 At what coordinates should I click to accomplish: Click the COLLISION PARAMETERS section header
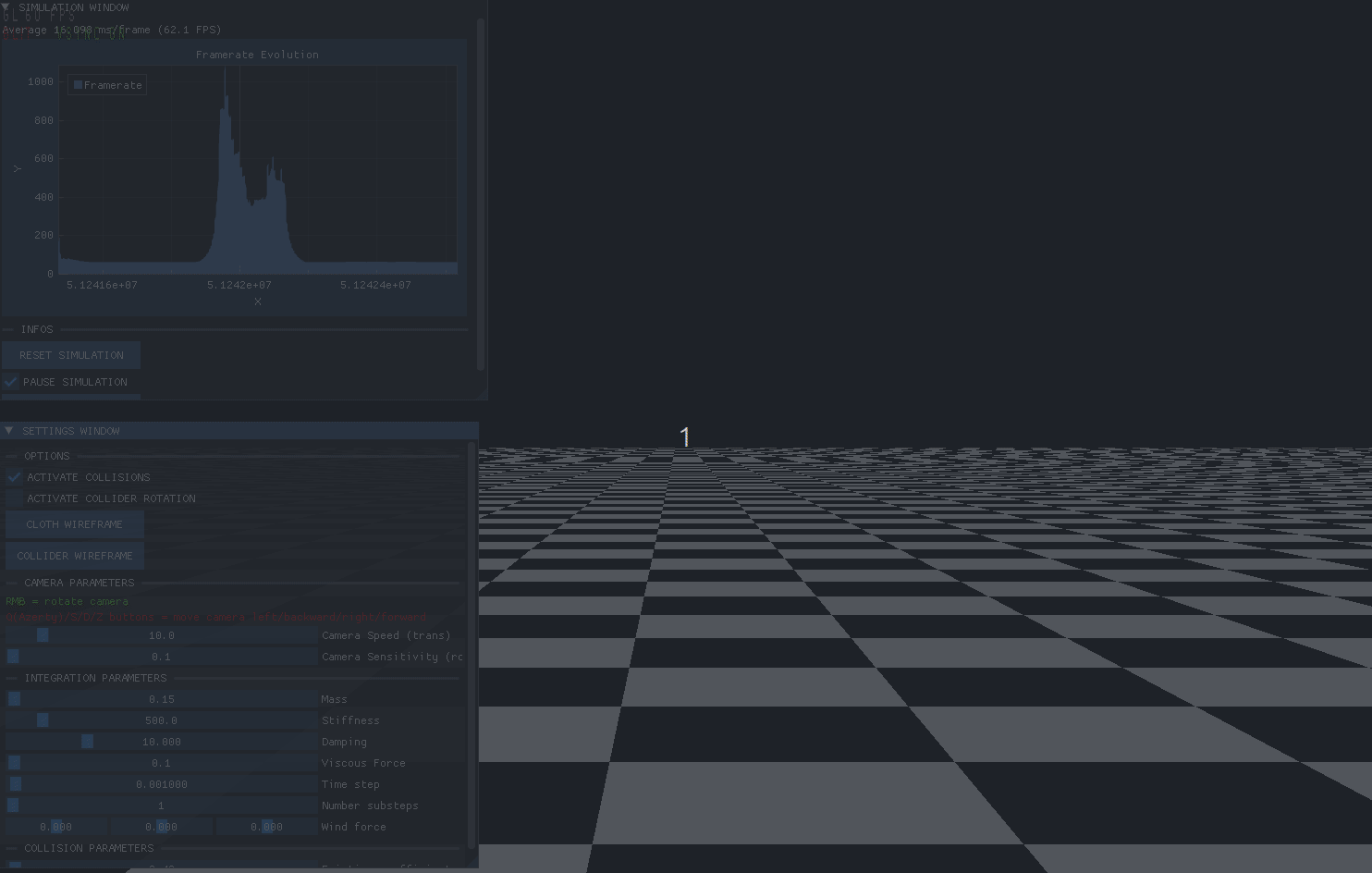[x=89, y=848]
